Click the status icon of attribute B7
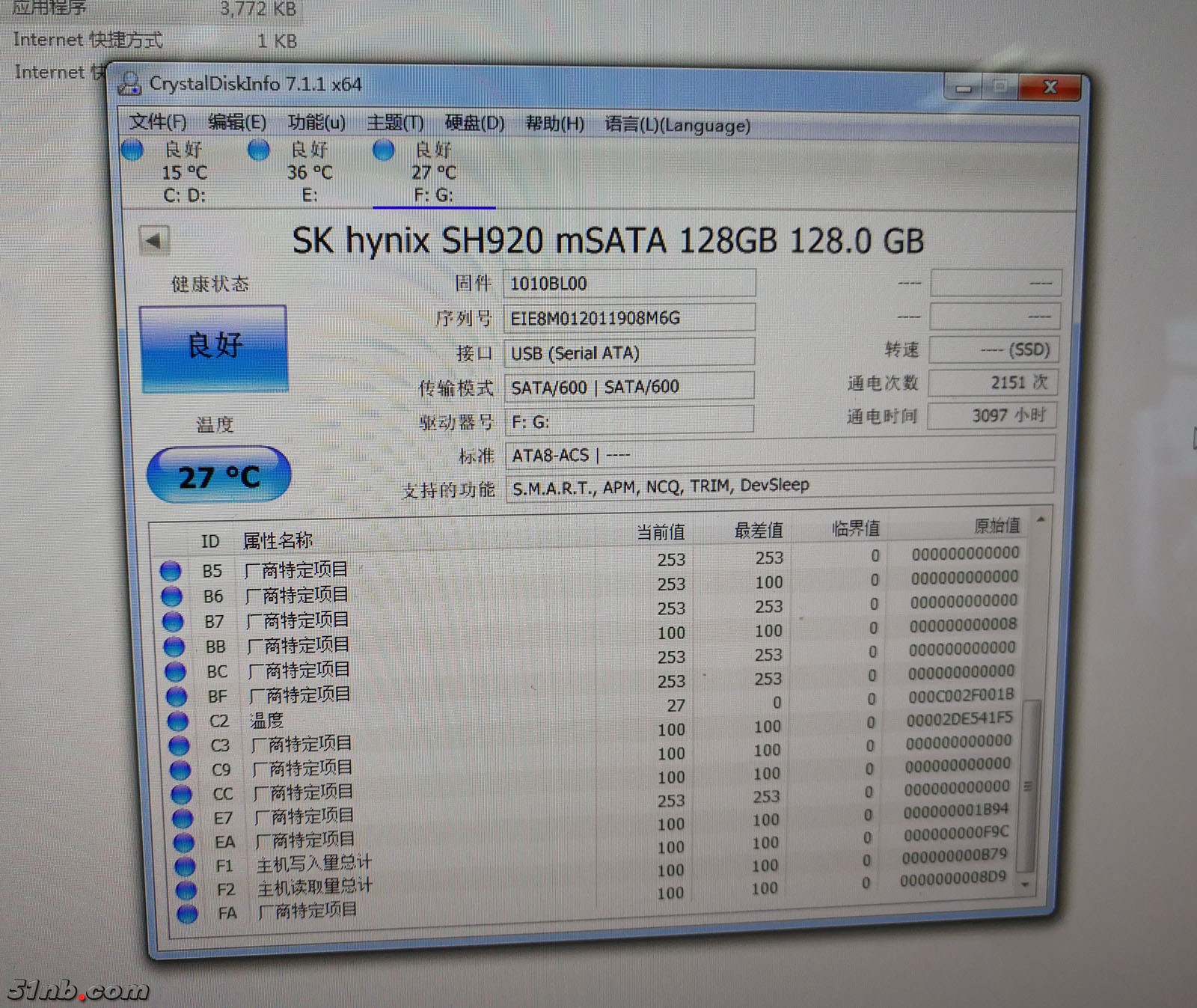Viewport: 1197px width, 1008px height. click(x=173, y=622)
